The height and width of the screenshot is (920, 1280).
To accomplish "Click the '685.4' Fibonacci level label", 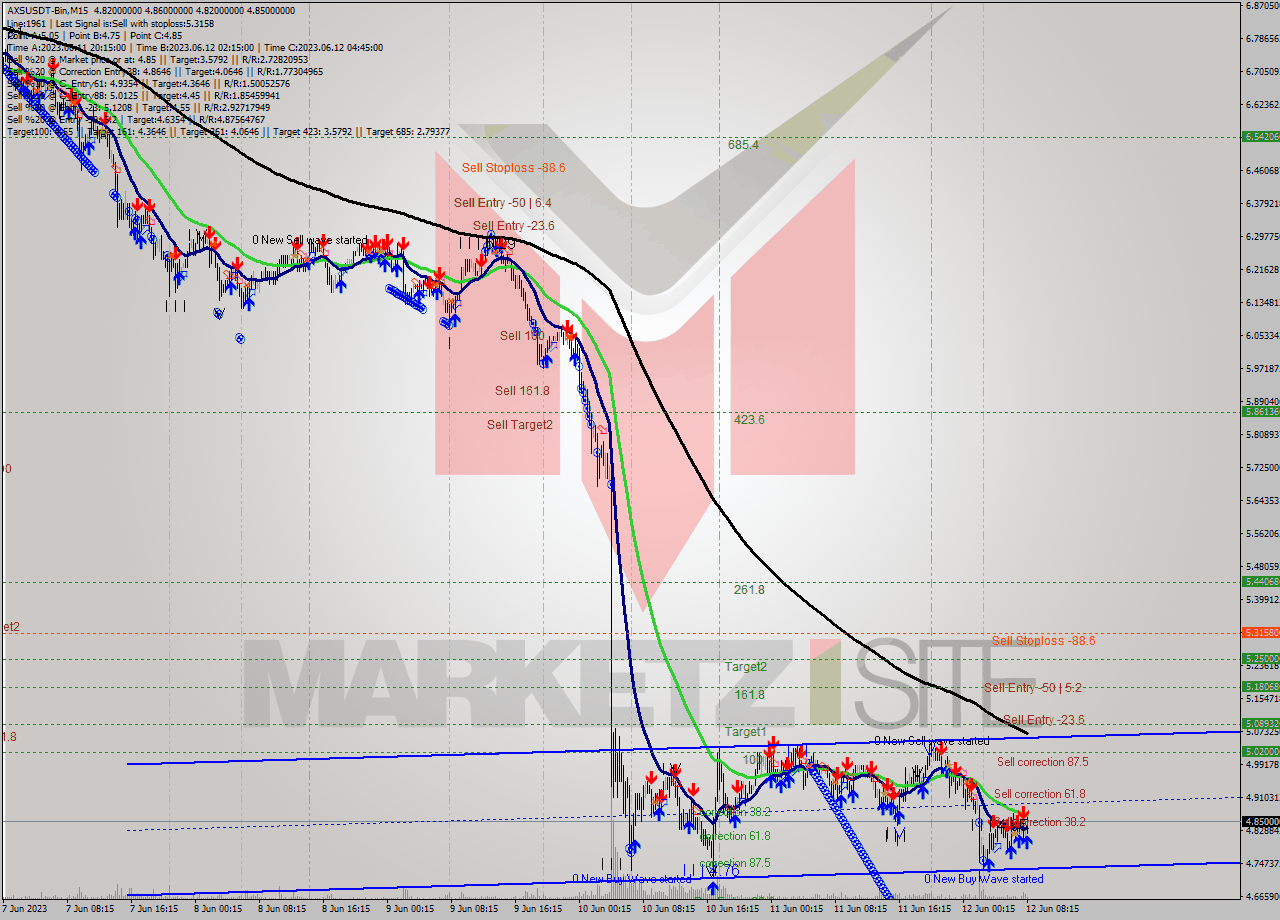I will coord(743,145).
